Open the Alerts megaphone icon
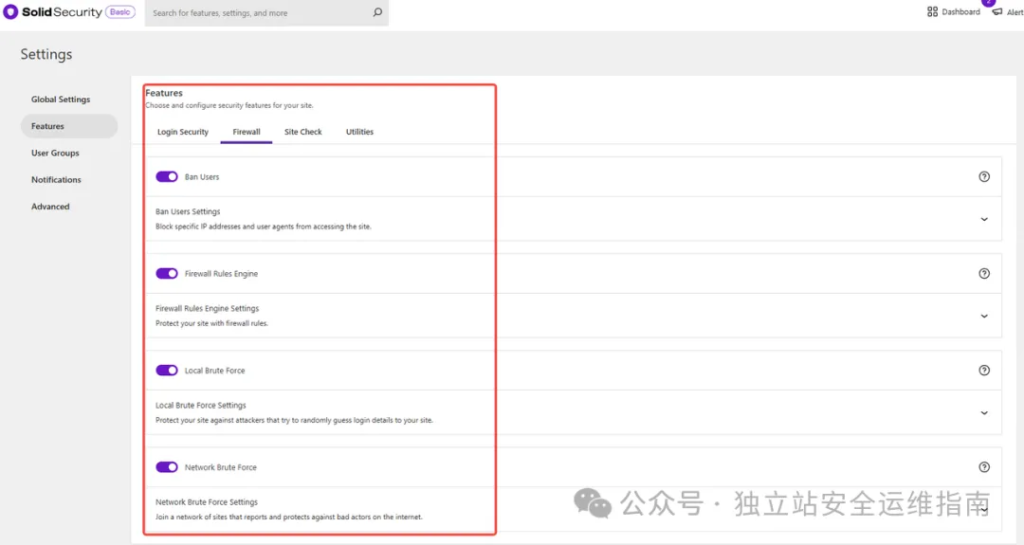Viewport: 1024px width, 545px height. 997,12
